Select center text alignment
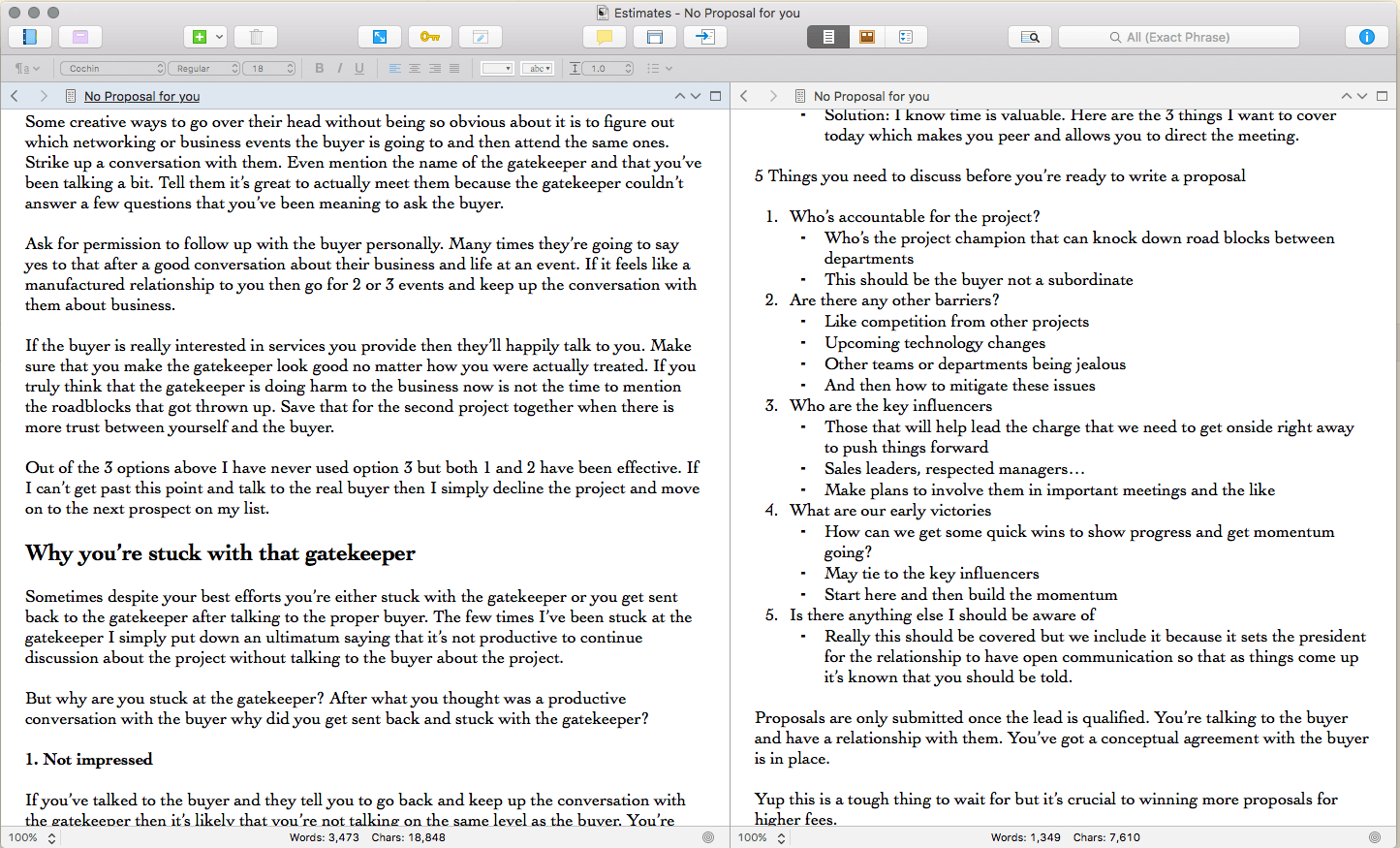 [415, 68]
